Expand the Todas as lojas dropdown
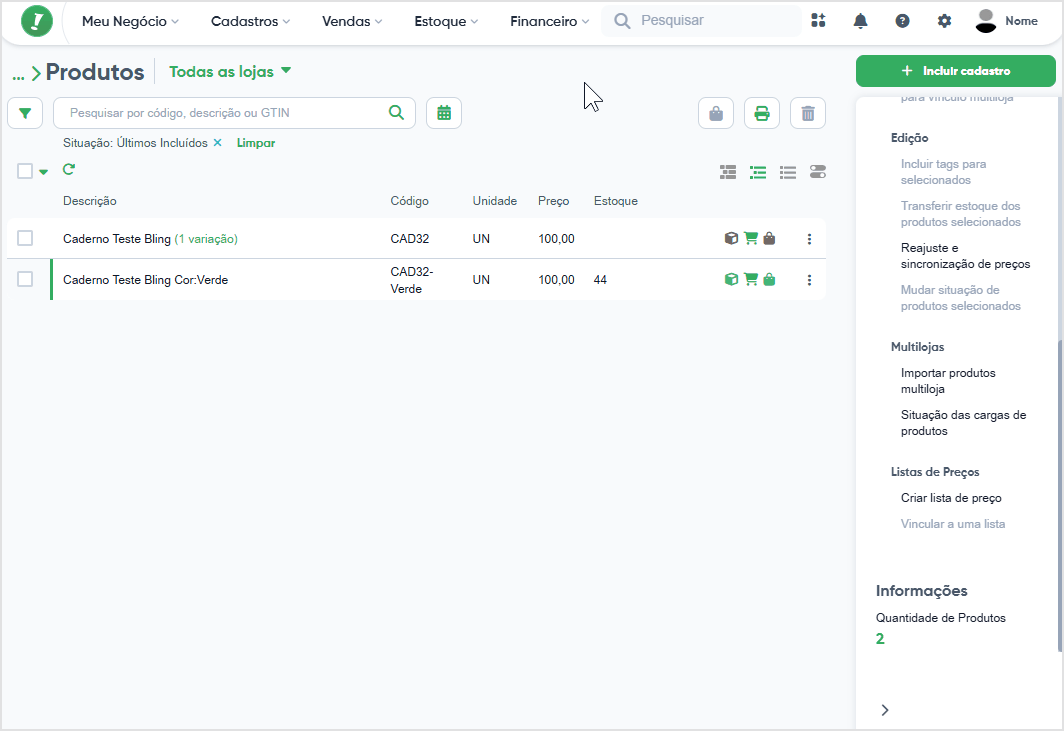The image size is (1064, 731). tap(230, 71)
